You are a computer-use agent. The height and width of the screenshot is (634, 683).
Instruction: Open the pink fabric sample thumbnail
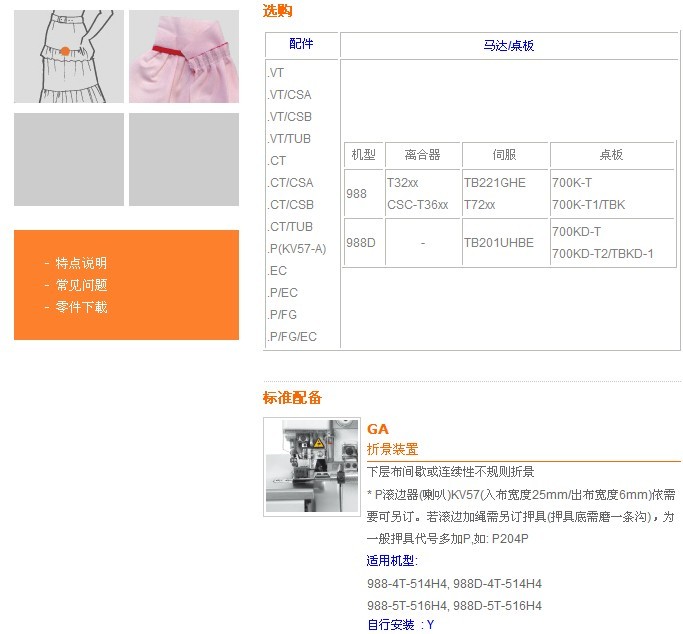pyautogui.click(x=184, y=56)
